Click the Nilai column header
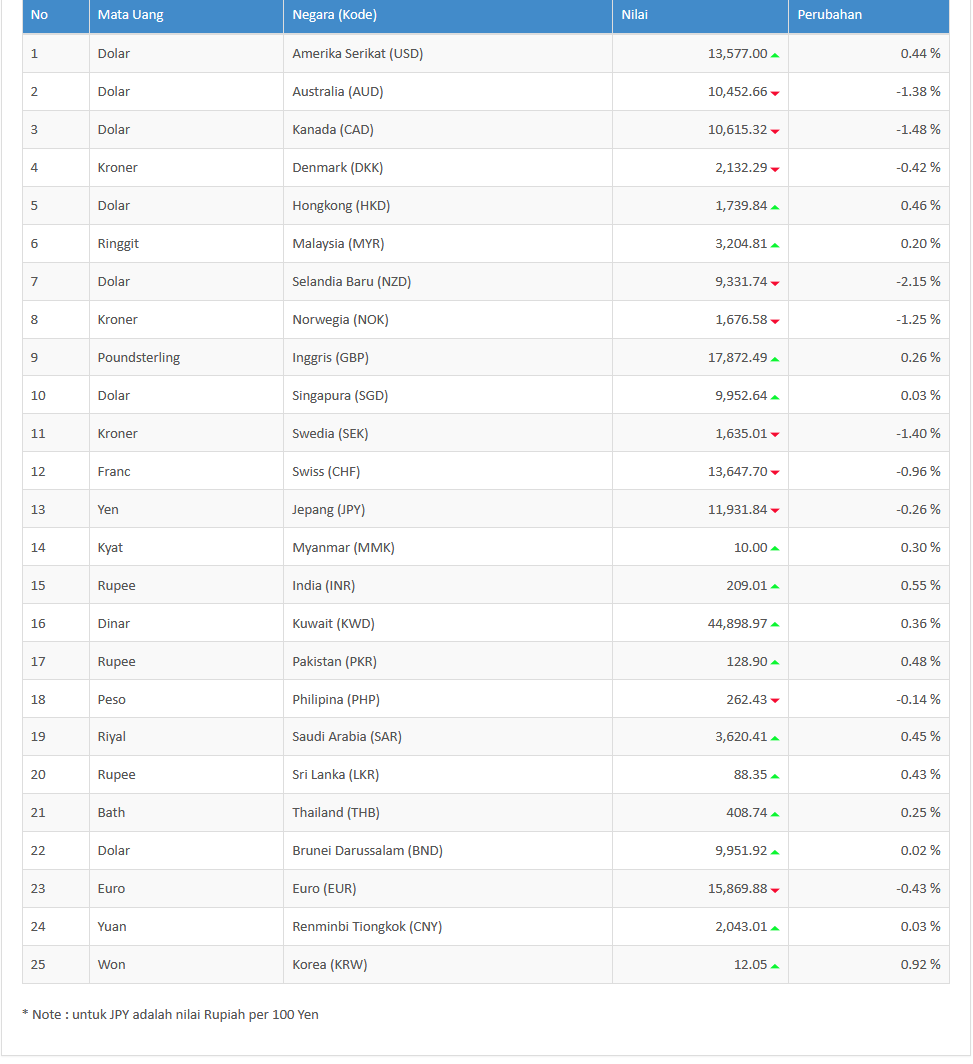The height and width of the screenshot is (1064, 973). click(700, 16)
